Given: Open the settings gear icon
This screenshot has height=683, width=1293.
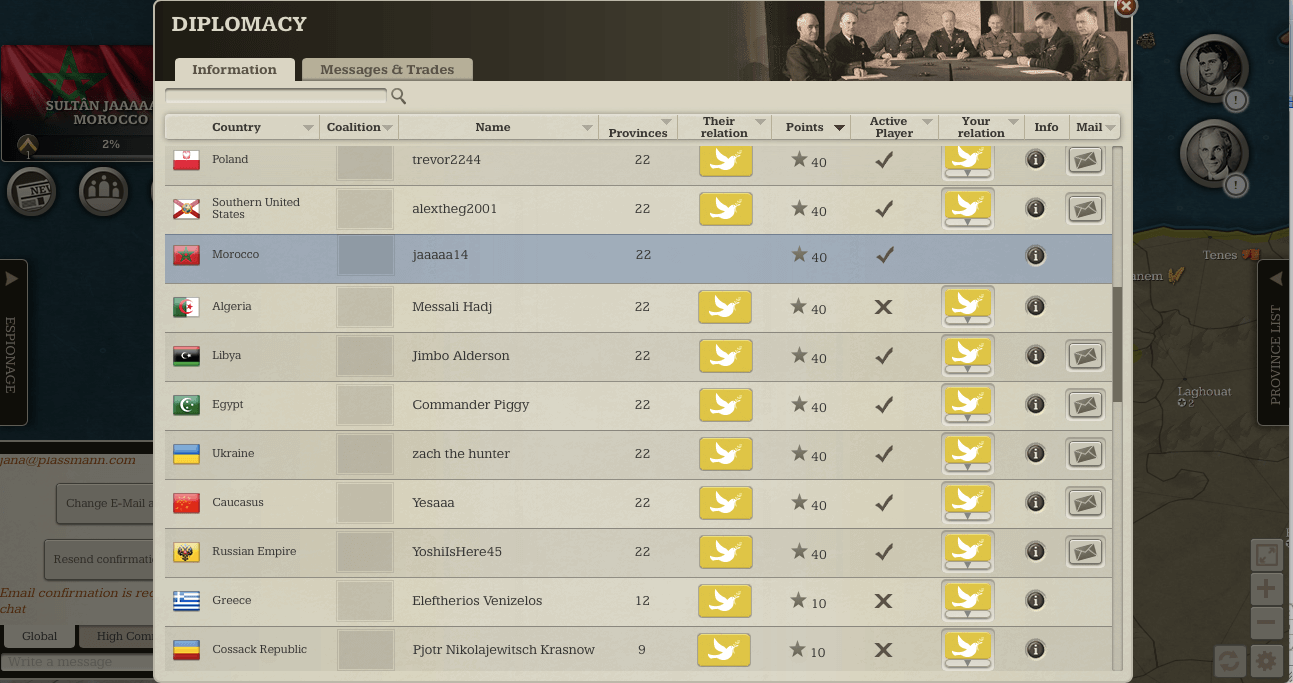Looking at the screenshot, I should tap(1267, 660).
